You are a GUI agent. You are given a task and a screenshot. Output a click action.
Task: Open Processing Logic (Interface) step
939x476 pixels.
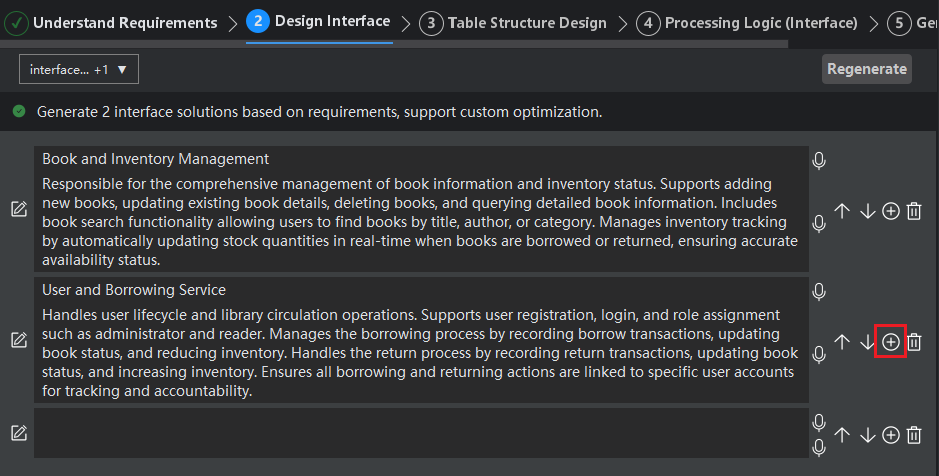tap(748, 23)
